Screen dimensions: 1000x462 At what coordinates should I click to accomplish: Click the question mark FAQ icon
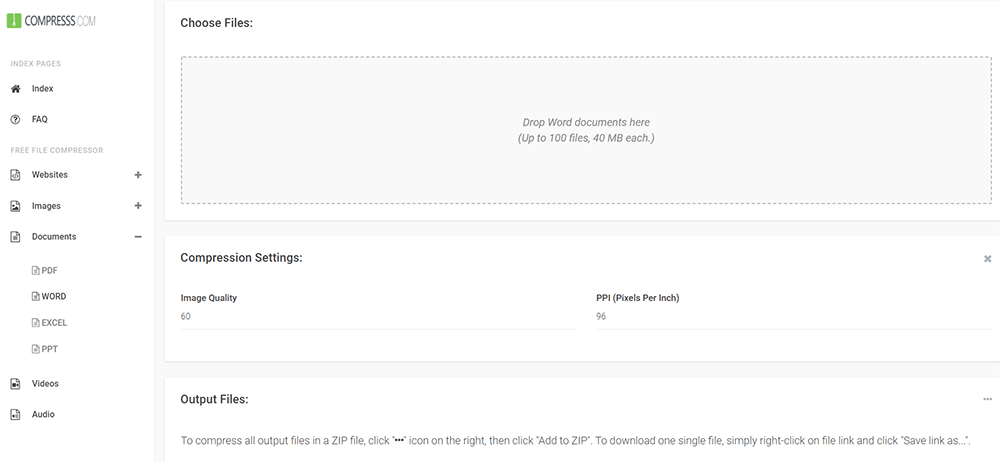(15, 119)
